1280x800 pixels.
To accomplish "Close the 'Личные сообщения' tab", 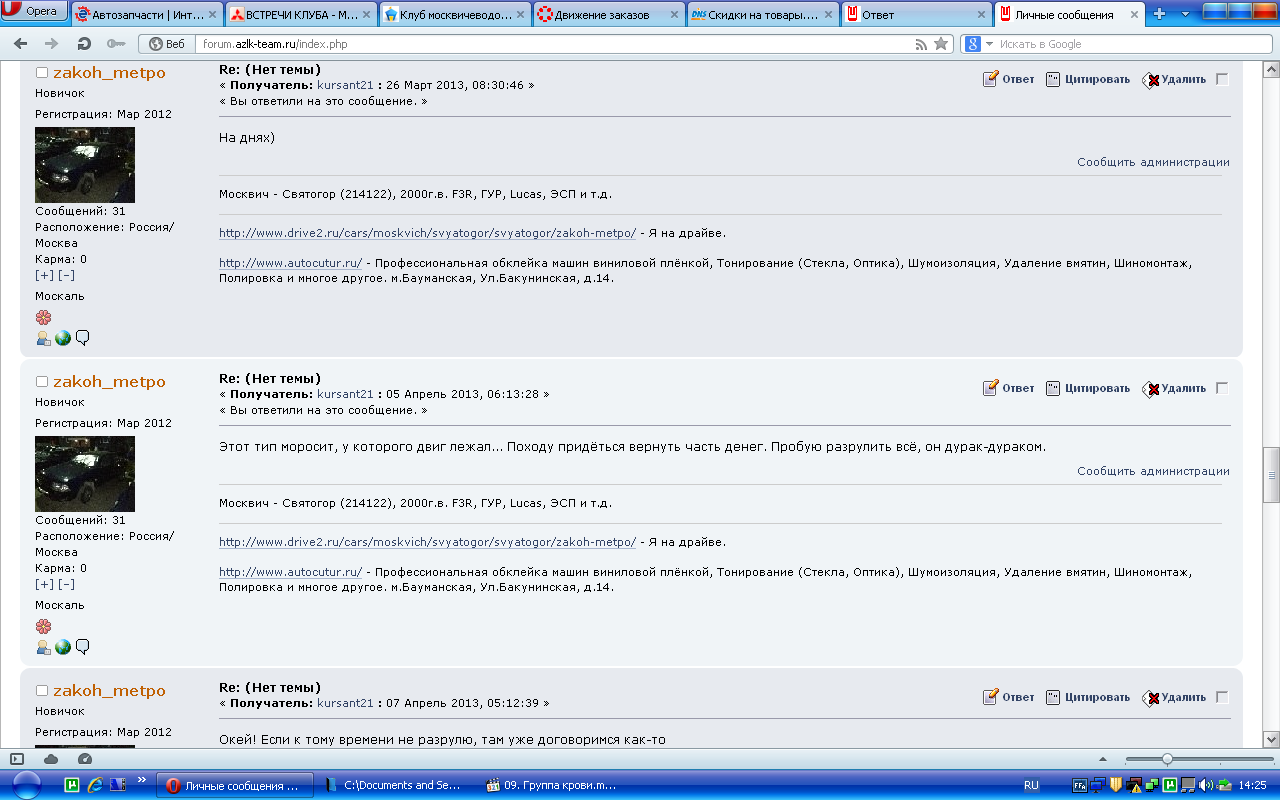I will pyautogui.click(x=1134, y=15).
